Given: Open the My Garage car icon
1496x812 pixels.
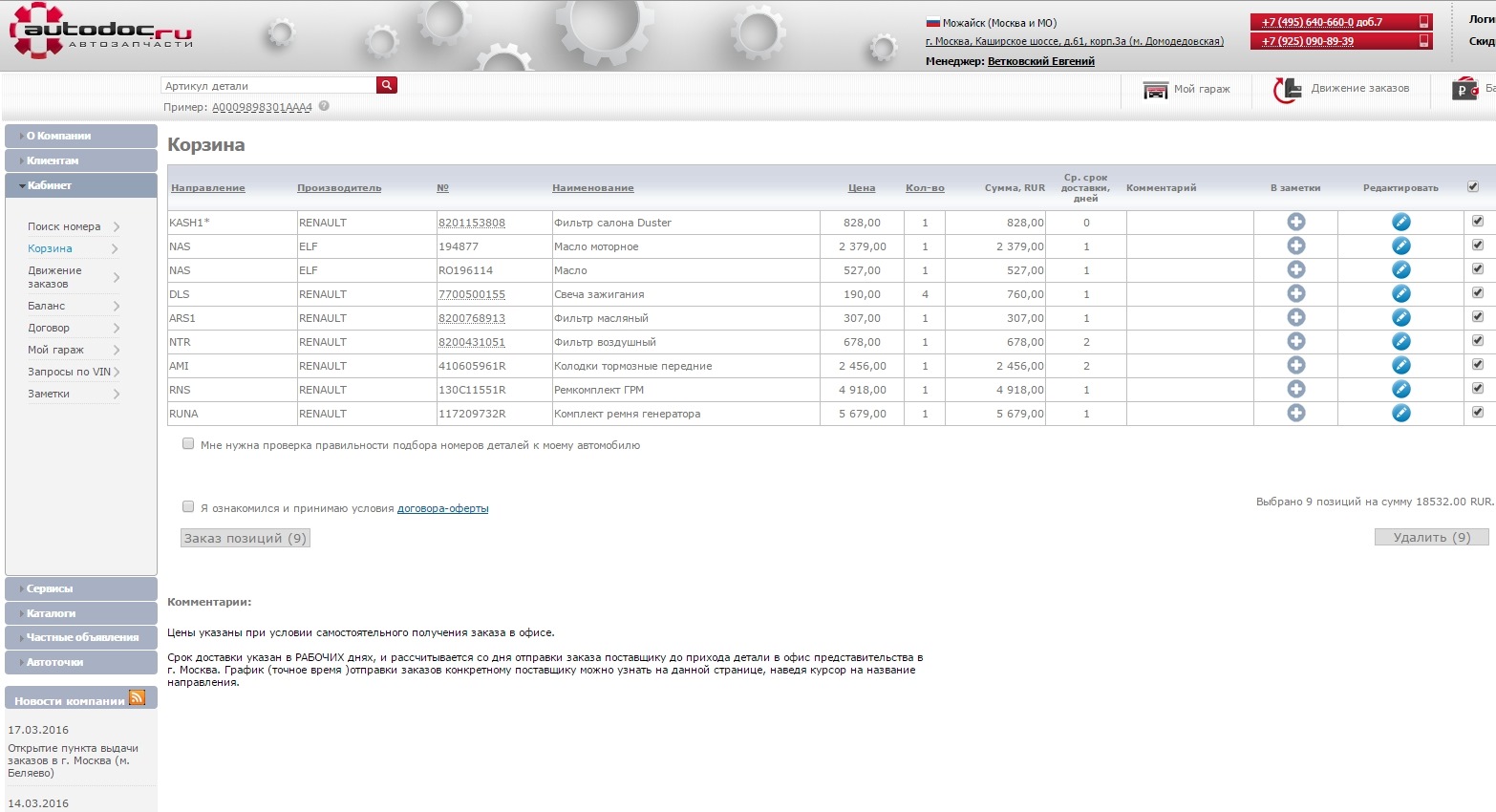Looking at the screenshot, I should 1156,90.
